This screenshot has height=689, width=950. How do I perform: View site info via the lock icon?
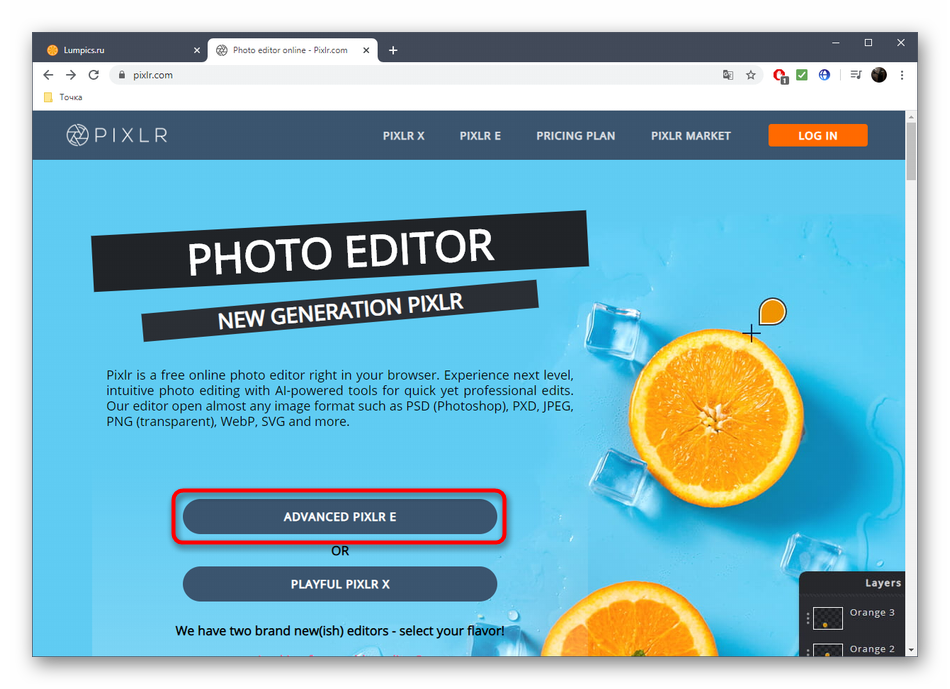pyautogui.click(x=122, y=75)
